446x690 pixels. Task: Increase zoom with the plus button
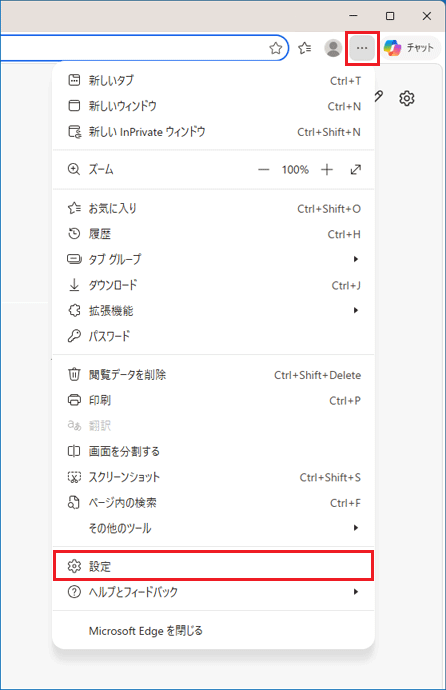(x=327, y=169)
